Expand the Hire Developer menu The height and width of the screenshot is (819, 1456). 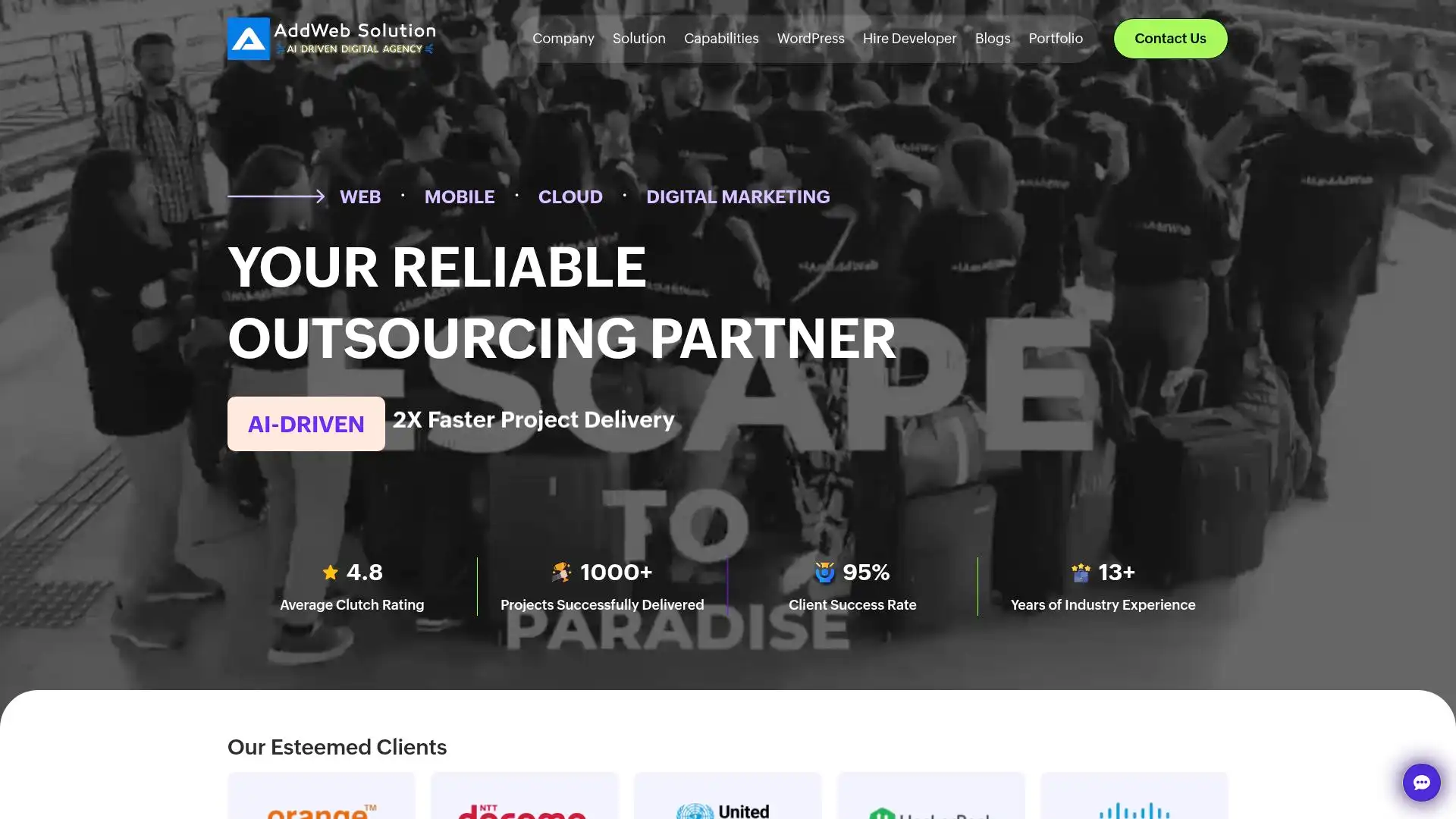point(909,39)
